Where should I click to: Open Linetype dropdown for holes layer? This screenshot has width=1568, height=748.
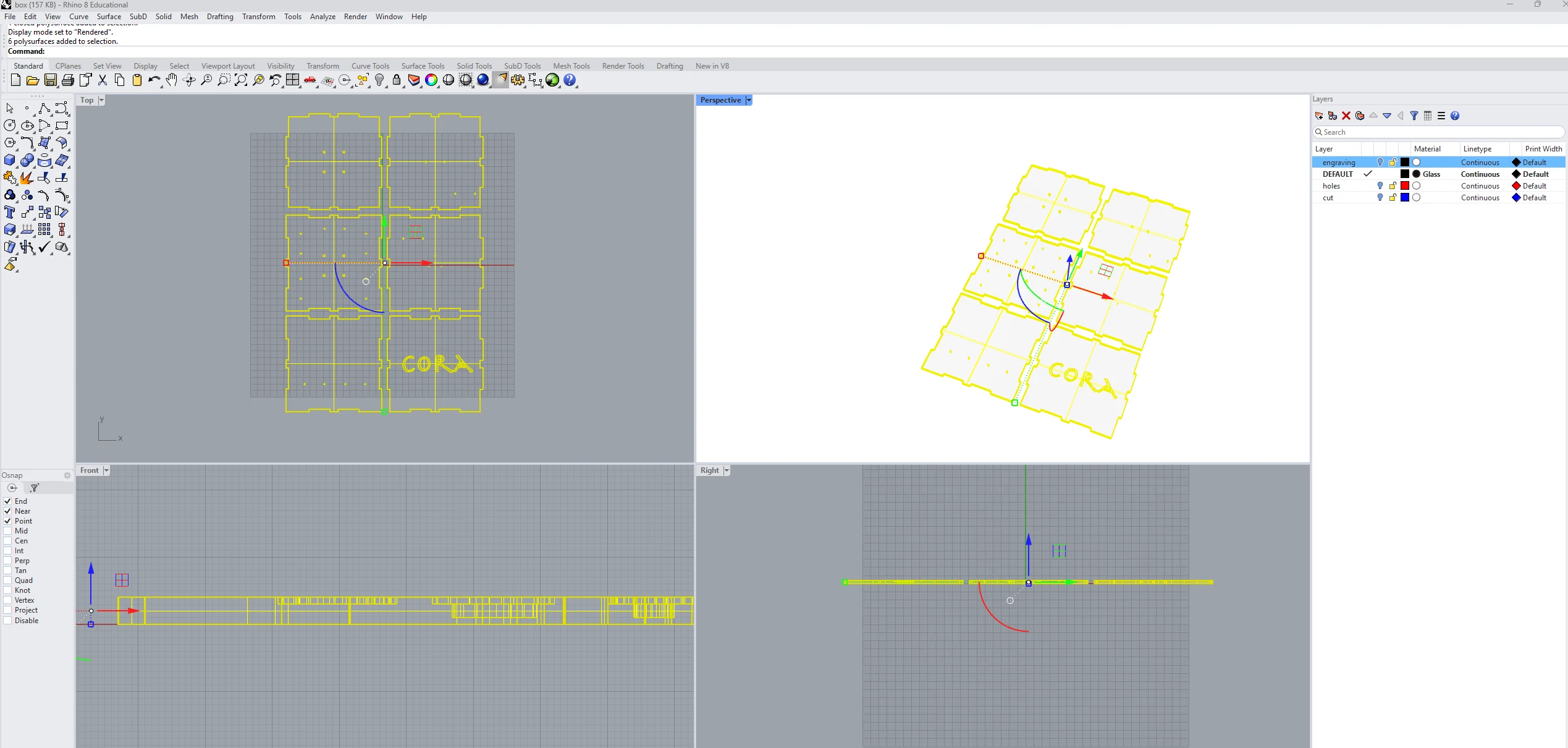1480,186
